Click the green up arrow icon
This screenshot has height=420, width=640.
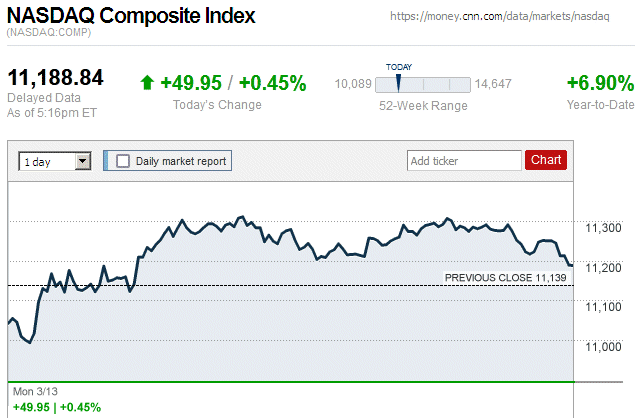coord(148,83)
